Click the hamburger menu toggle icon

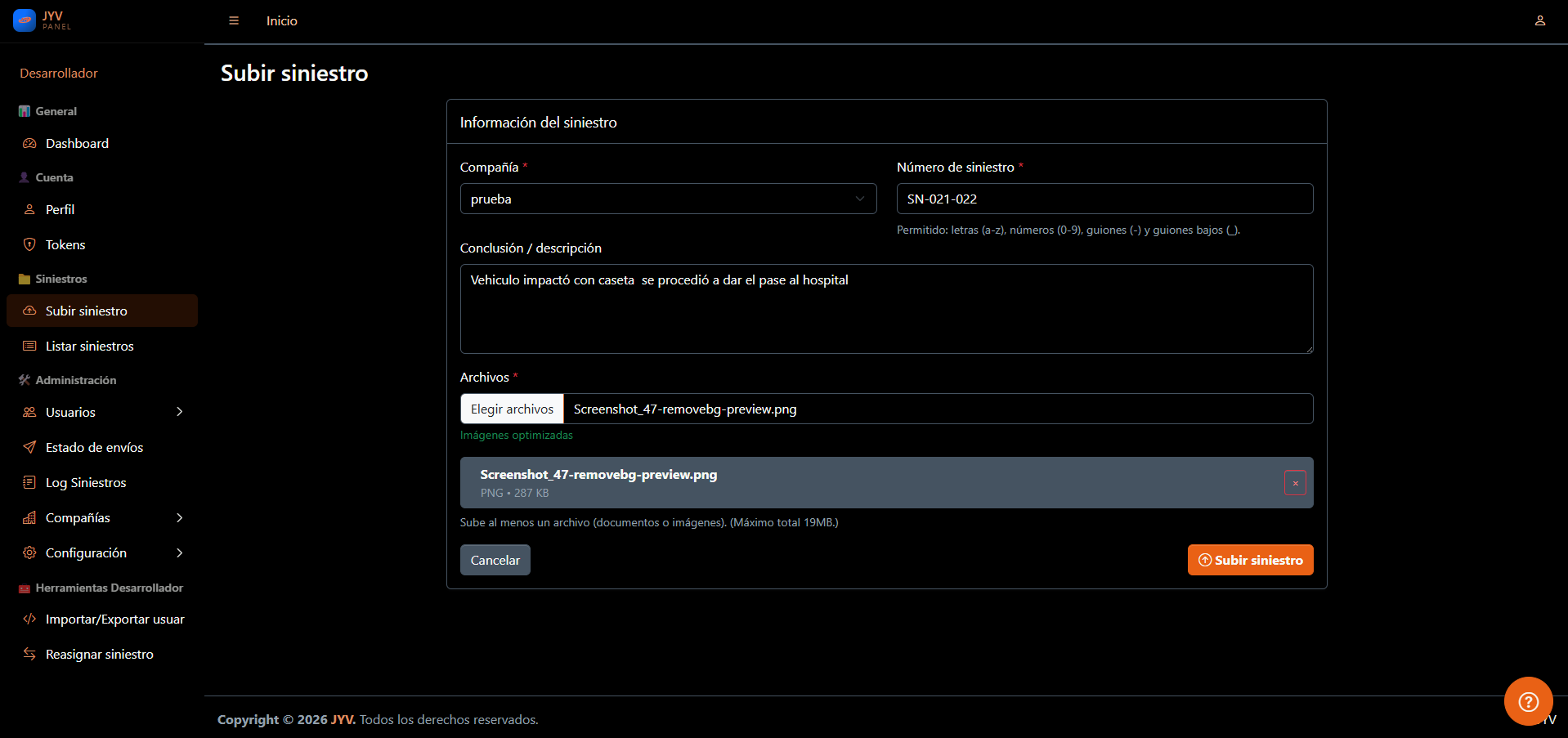coord(234,20)
